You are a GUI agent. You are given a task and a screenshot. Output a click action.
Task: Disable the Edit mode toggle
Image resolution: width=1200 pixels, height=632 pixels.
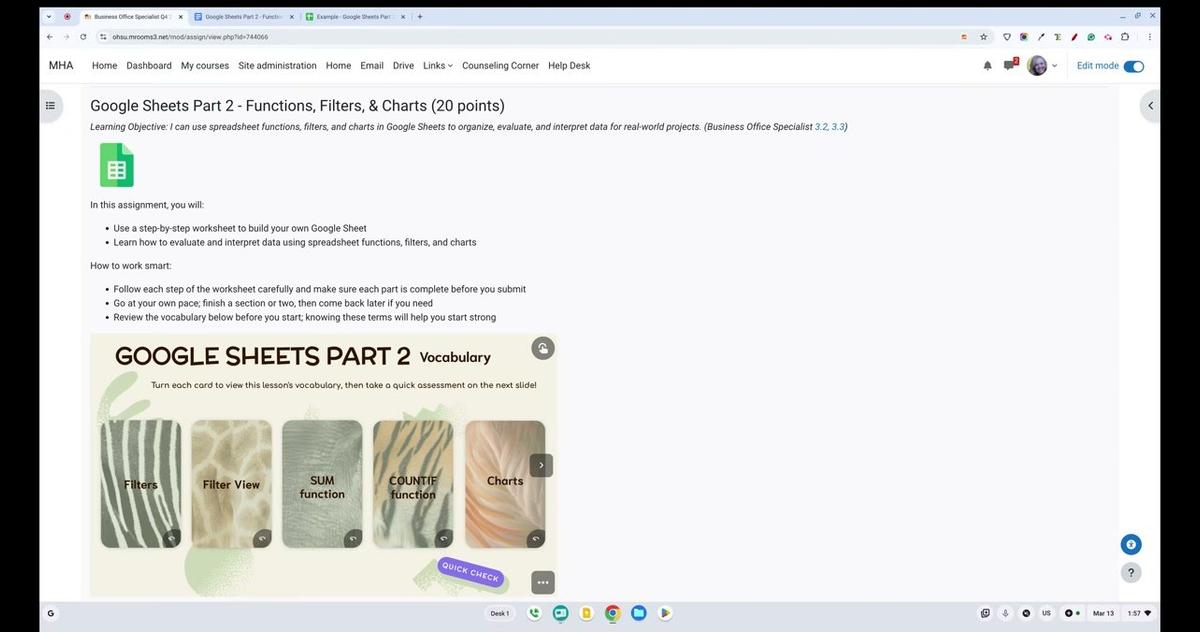[1133, 65]
